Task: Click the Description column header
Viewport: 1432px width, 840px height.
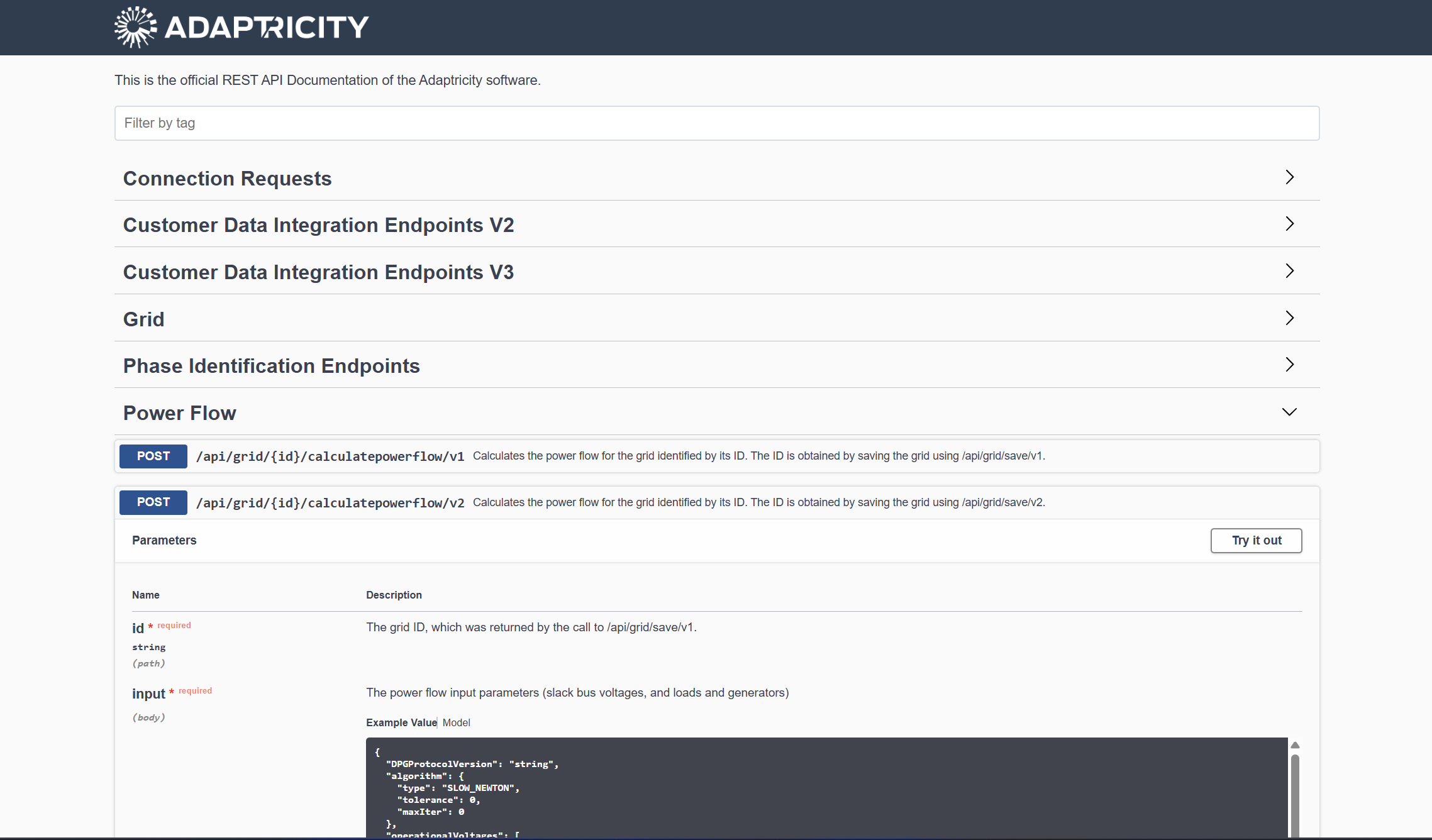Action: (394, 595)
